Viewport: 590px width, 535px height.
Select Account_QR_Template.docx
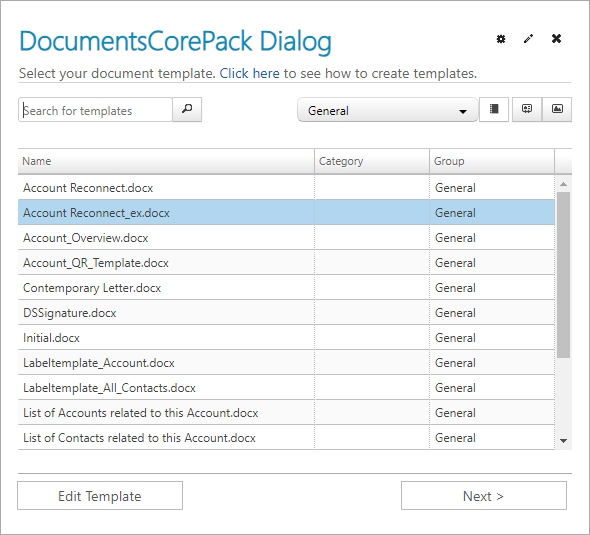pos(286,263)
